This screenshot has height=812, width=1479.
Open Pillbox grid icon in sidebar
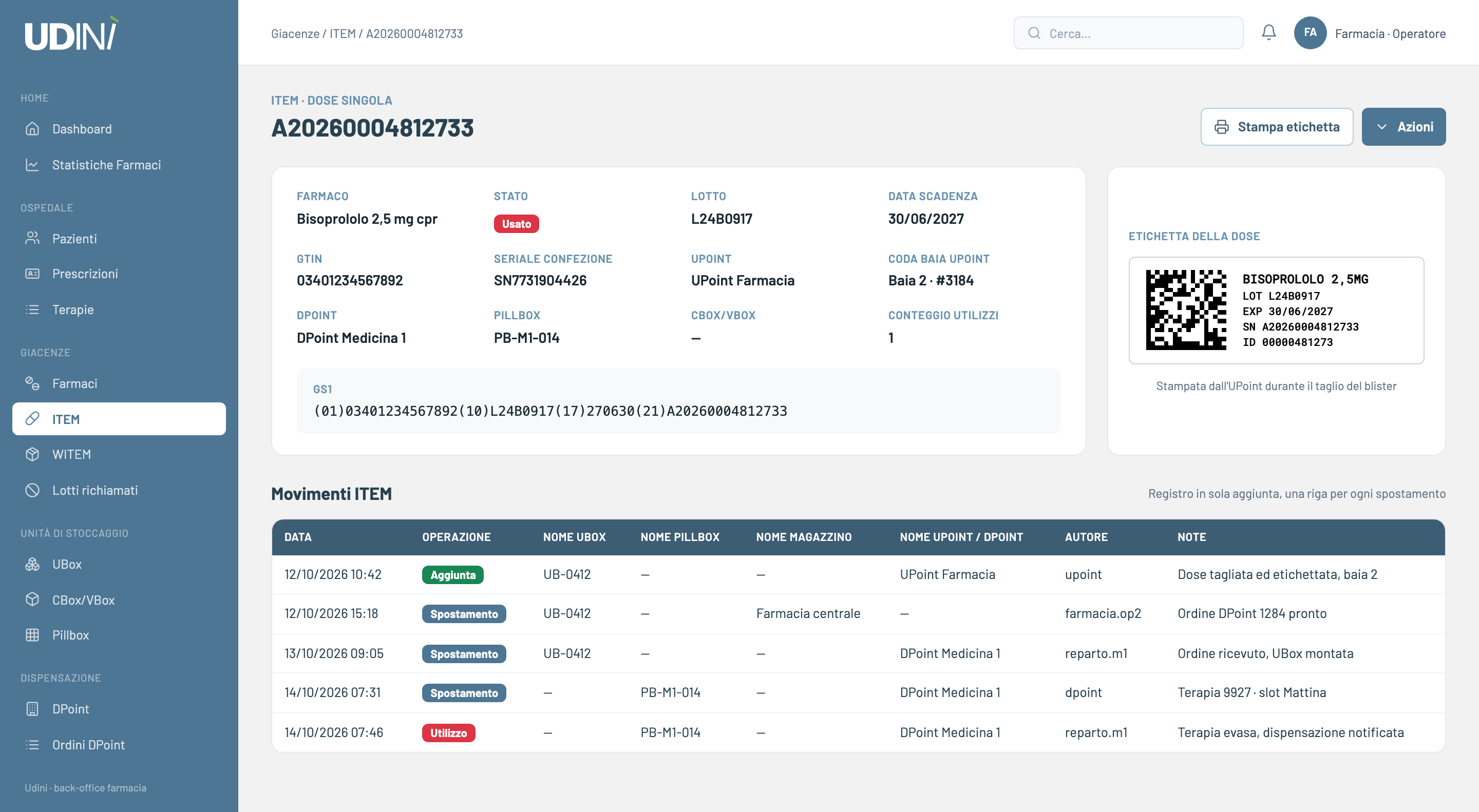(x=32, y=635)
